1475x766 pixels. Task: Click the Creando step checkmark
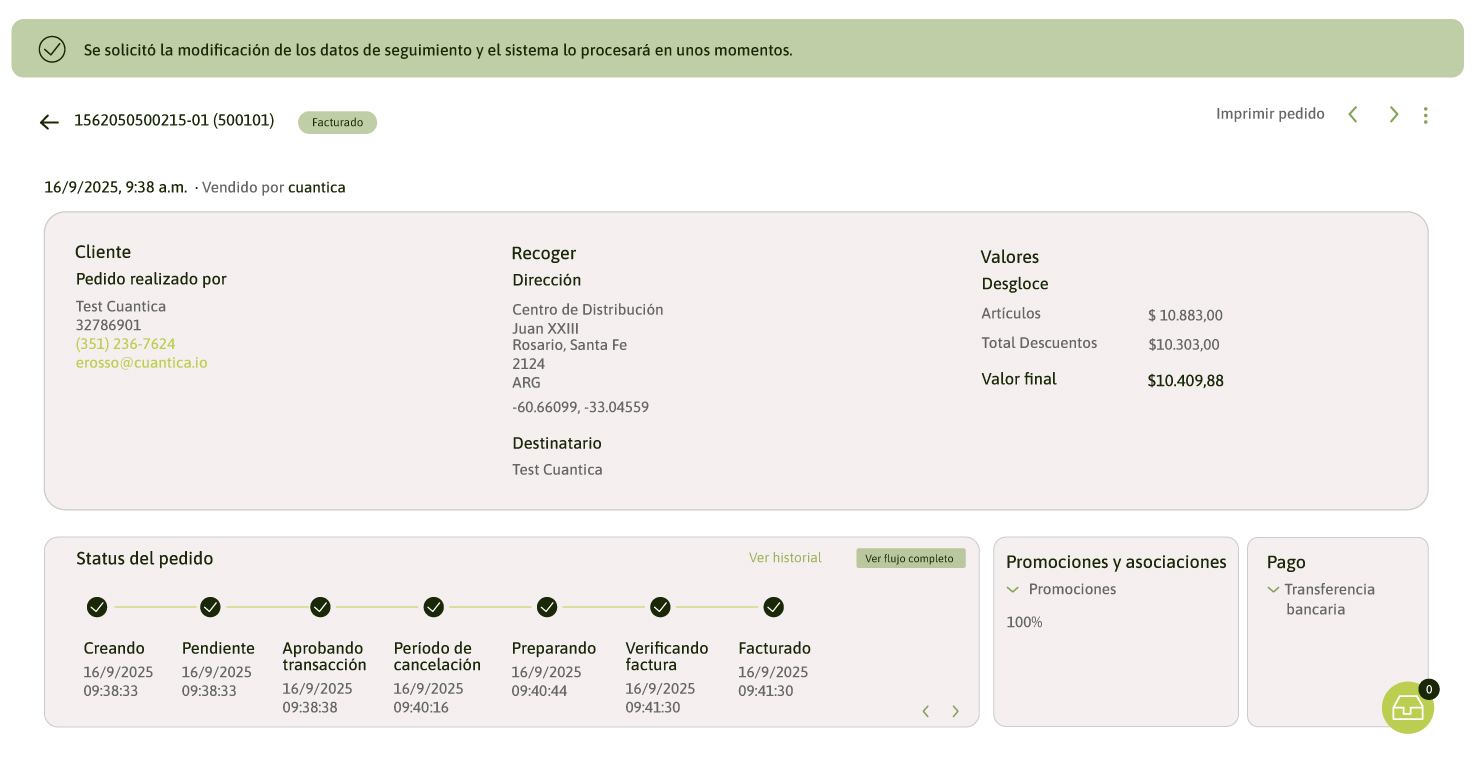pyautogui.click(x=97, y=607)
